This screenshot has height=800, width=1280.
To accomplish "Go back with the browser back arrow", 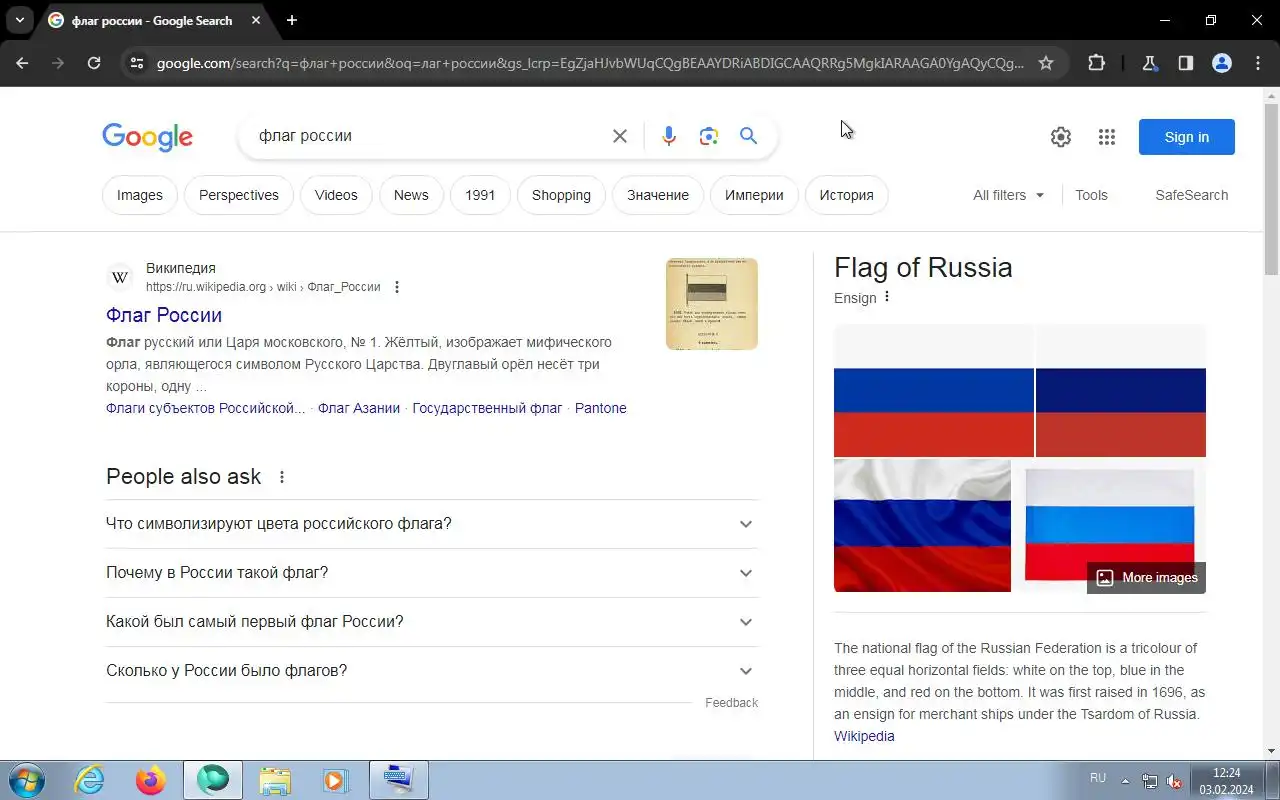I will 22,63.
